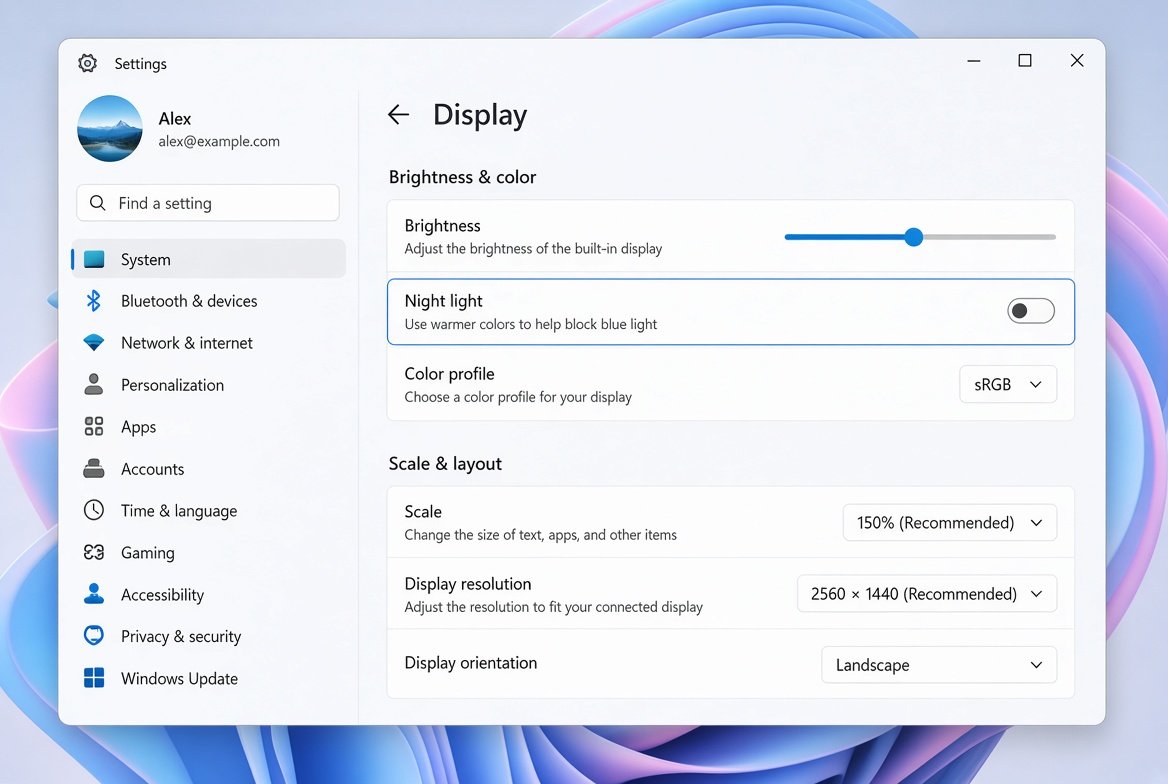Maximize the Settings window
This screenshot has height=784, width=1168.
point(1025,60)
